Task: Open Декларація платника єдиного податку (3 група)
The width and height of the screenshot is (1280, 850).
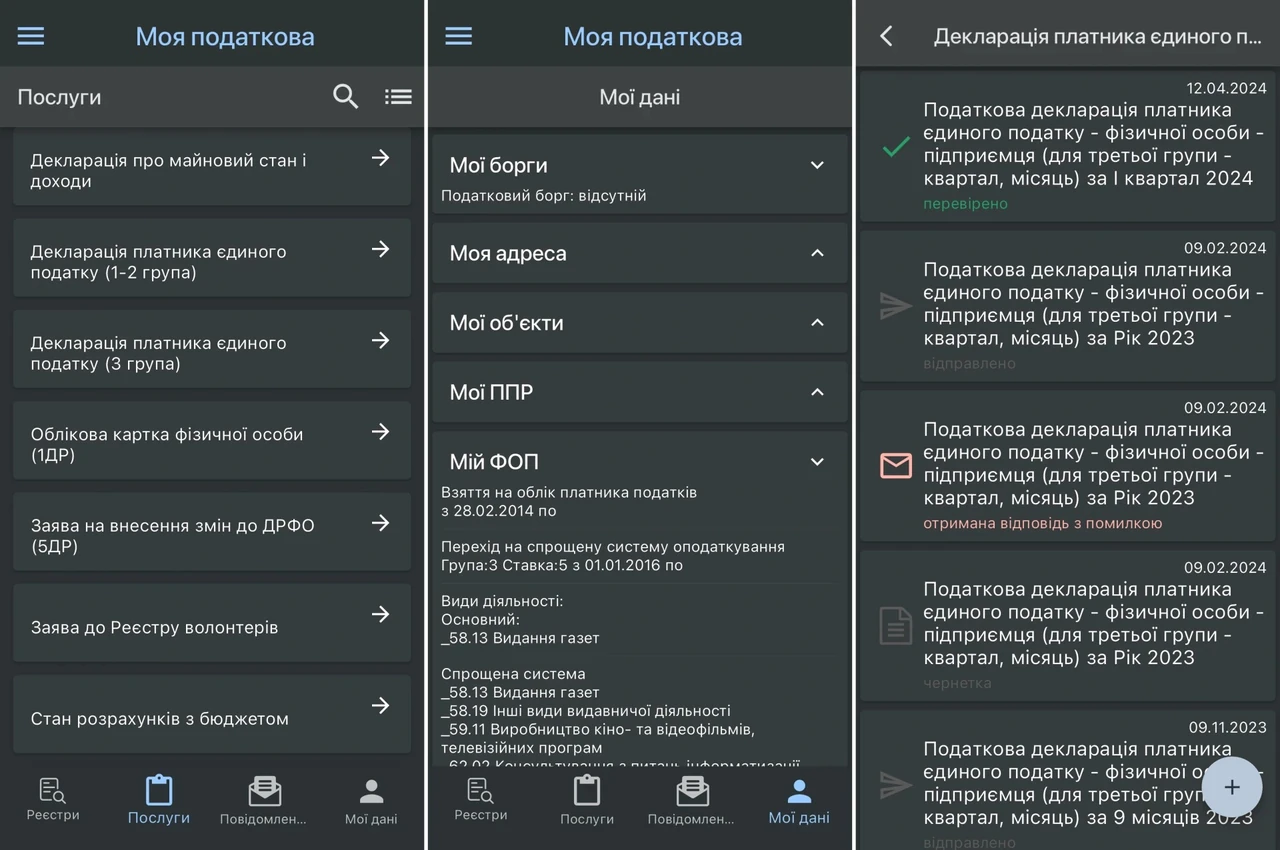Action: (x=212, y=348)
